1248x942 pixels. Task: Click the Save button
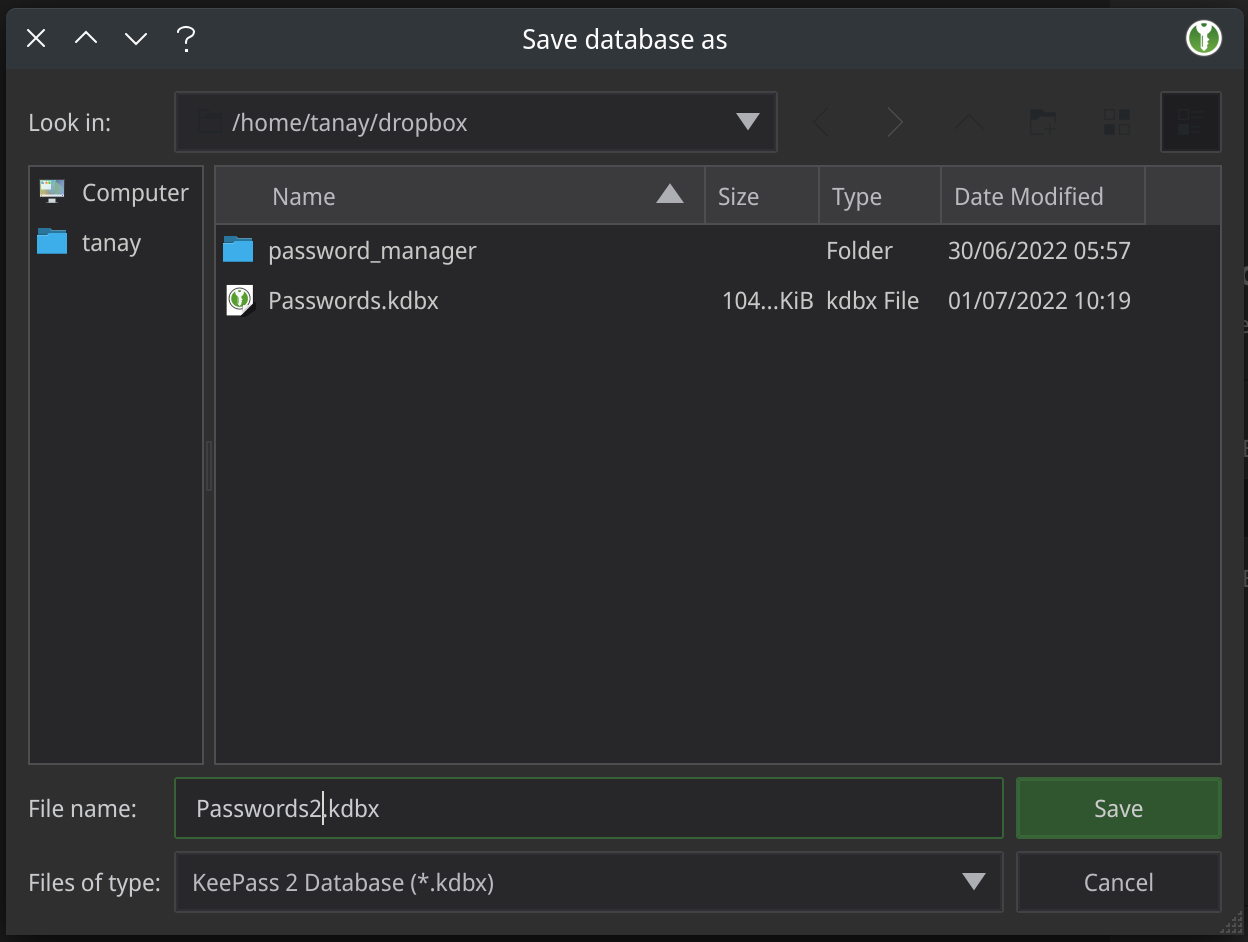1118,808
